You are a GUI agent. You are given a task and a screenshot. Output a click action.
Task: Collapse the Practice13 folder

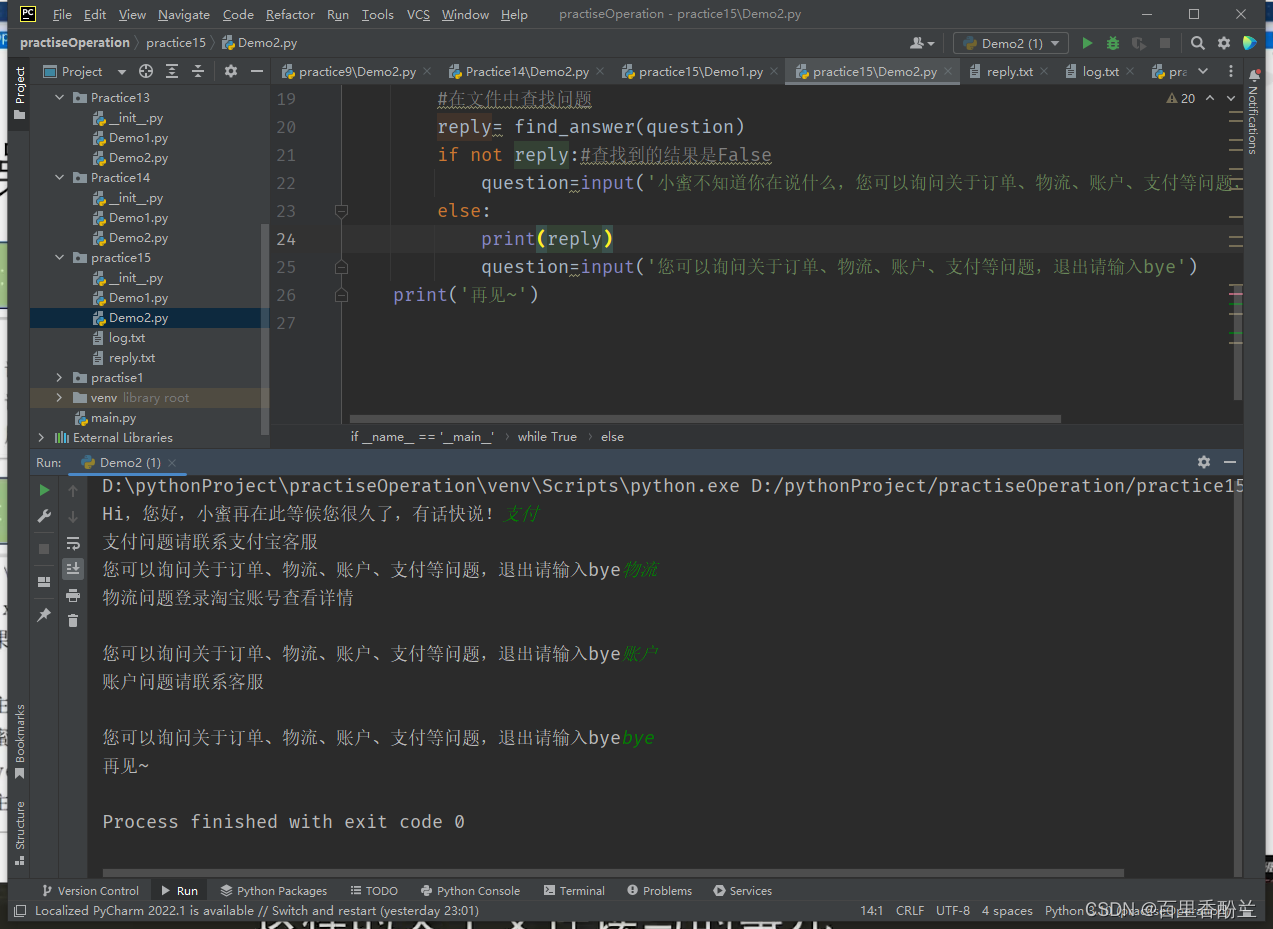(x=60, y=97)
